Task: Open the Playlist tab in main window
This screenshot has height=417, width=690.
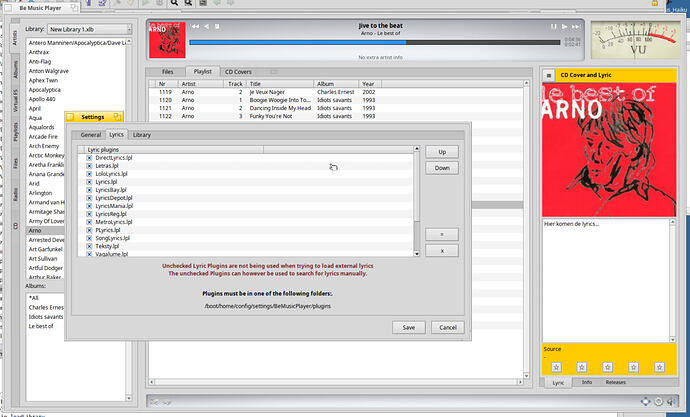Action: point(202,71)
